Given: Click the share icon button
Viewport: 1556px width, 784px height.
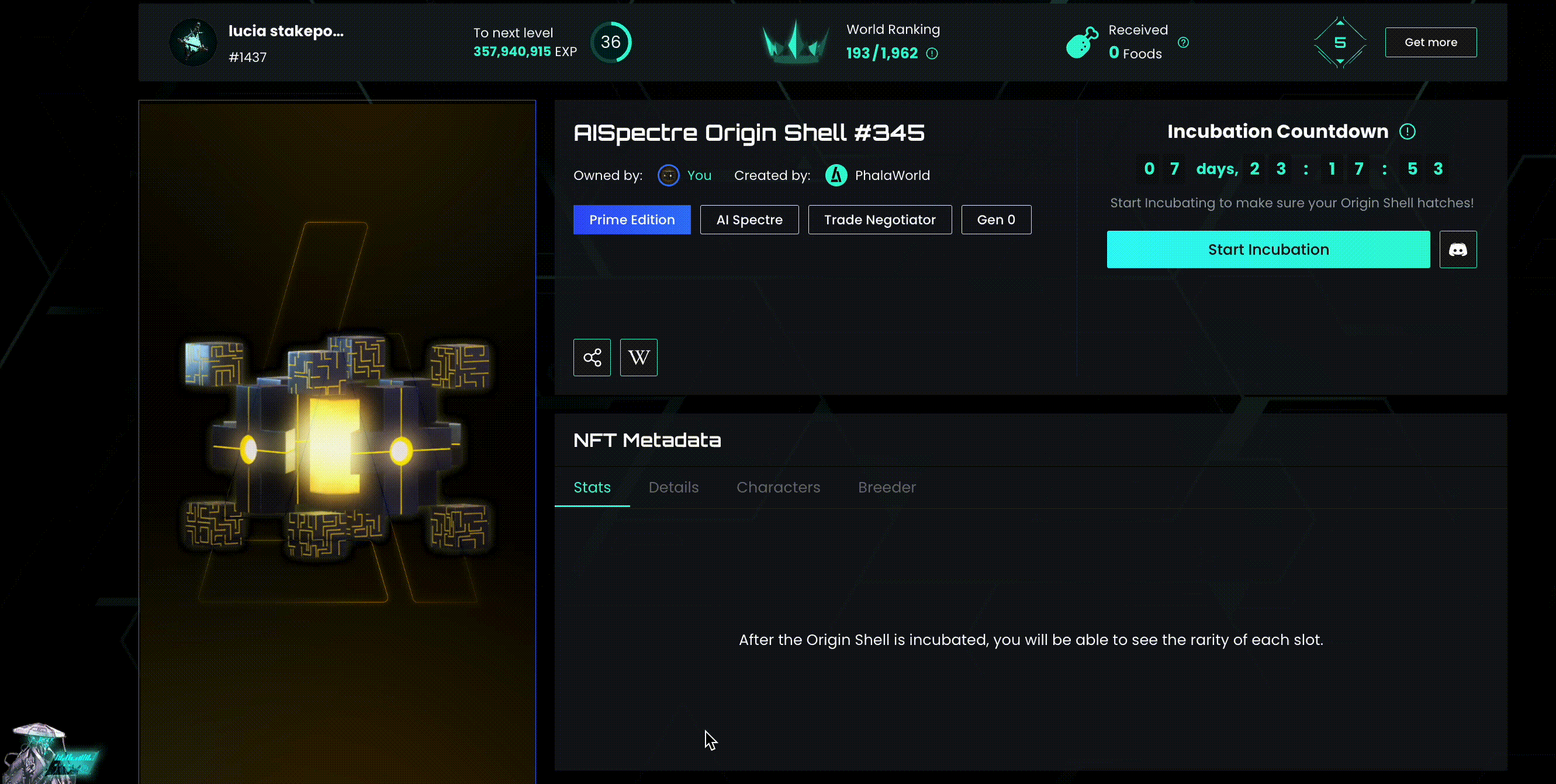Looking at the screenshot, I should 592,358.
